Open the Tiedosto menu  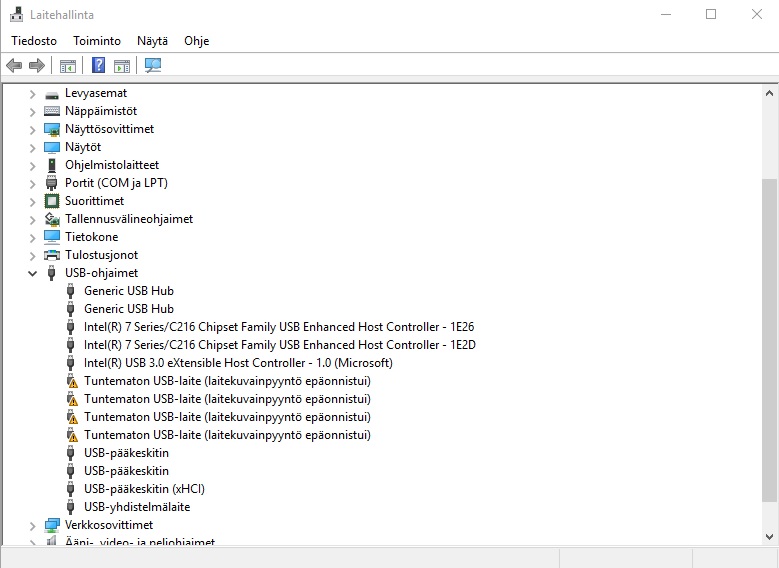tap(34, 41)
